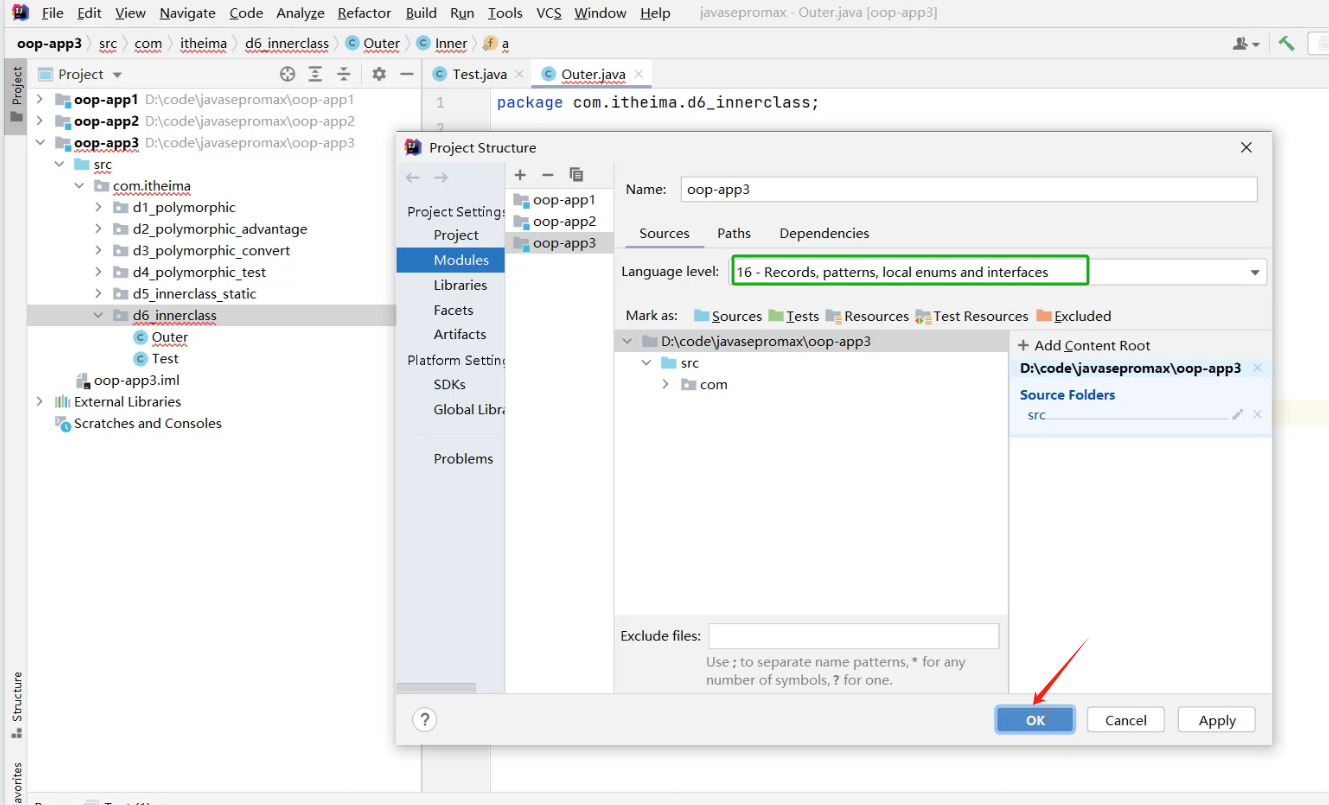1329x805 pixels.
Task: Click the Cancel button
Action: pos(1126,720)
